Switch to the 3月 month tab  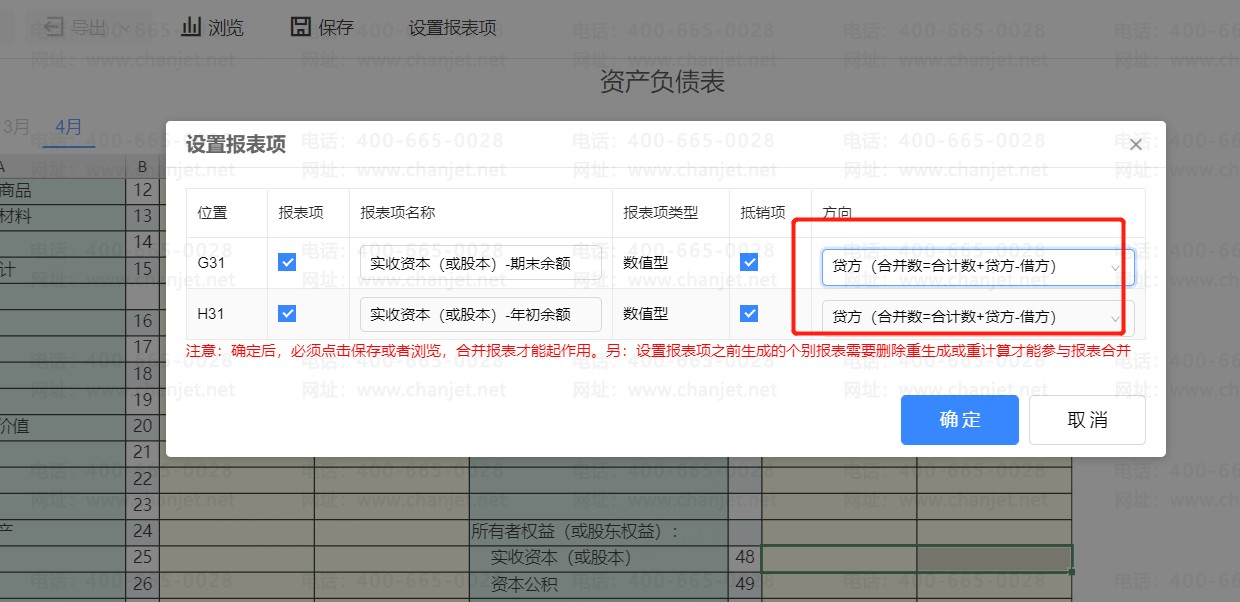17,127
